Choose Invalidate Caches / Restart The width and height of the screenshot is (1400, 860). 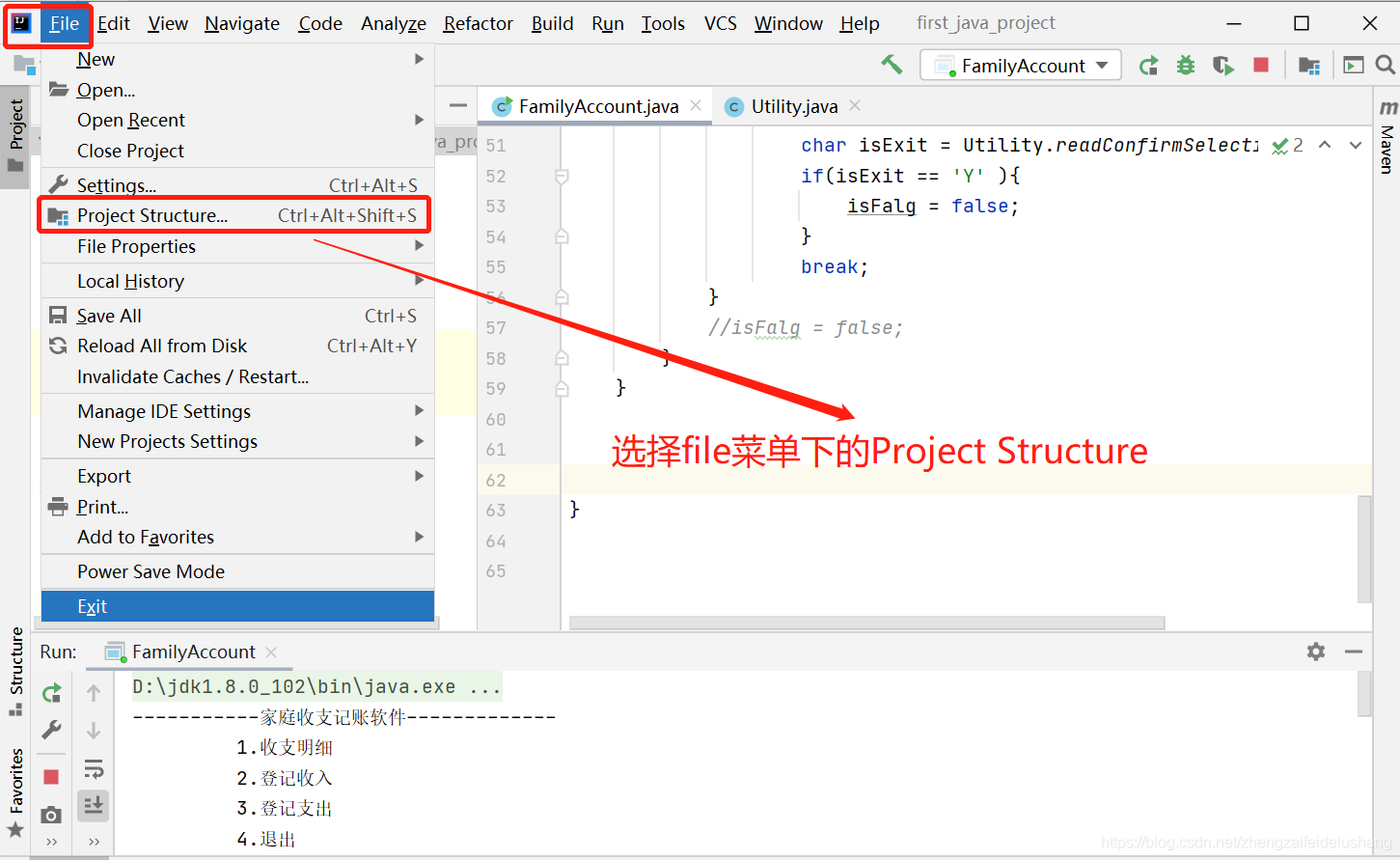coord(237,376)
